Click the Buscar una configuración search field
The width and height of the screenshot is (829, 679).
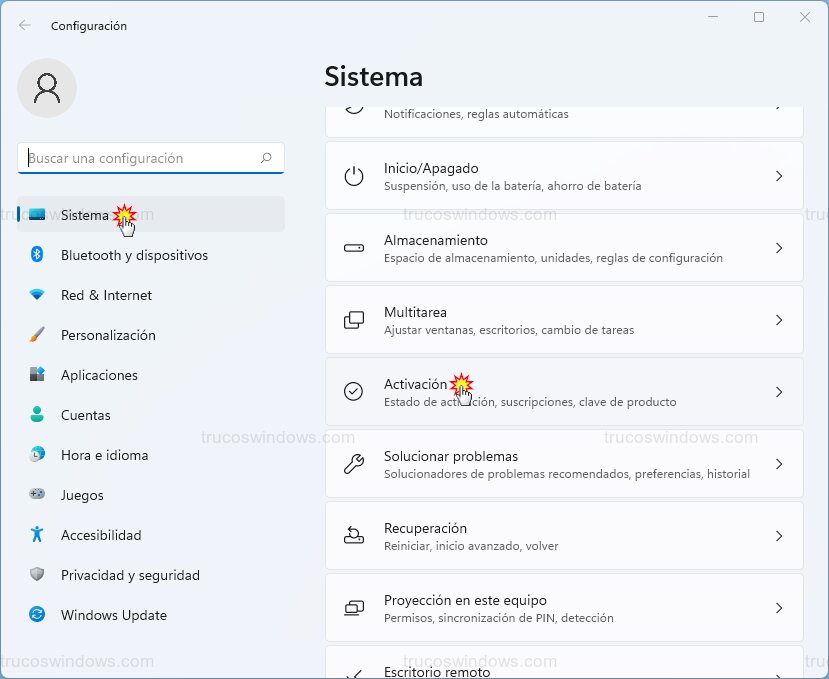click(x=150, y=158)
